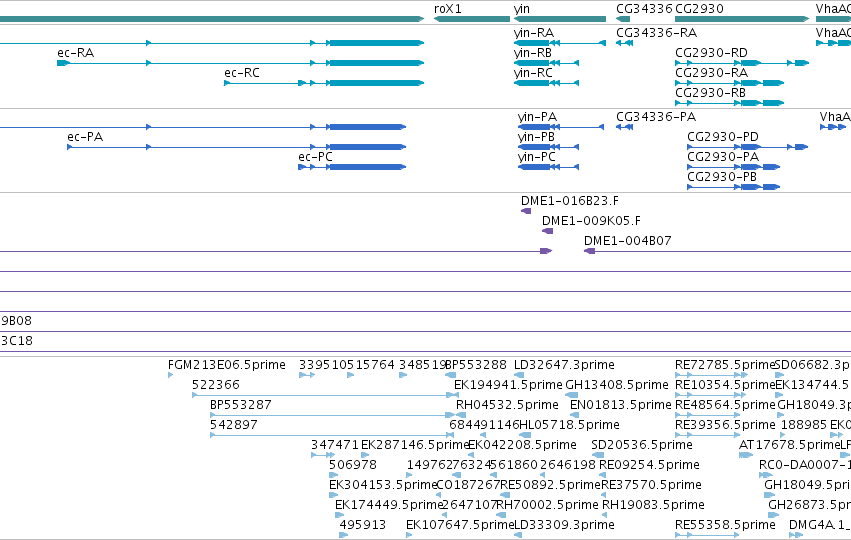Select the RH04532.5prime EST label
Image resolution: width=851 pixels, height=540 pixels.
(x=507, y=405)
